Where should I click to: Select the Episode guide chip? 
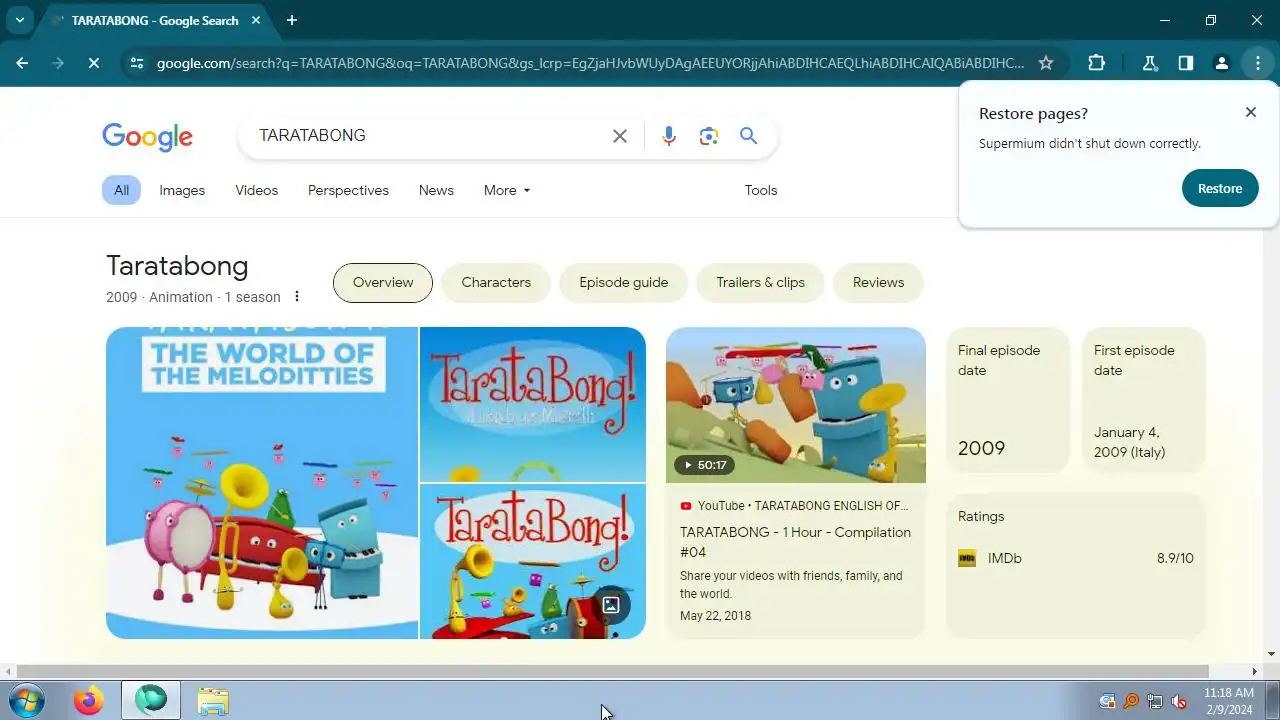point(624,282)
